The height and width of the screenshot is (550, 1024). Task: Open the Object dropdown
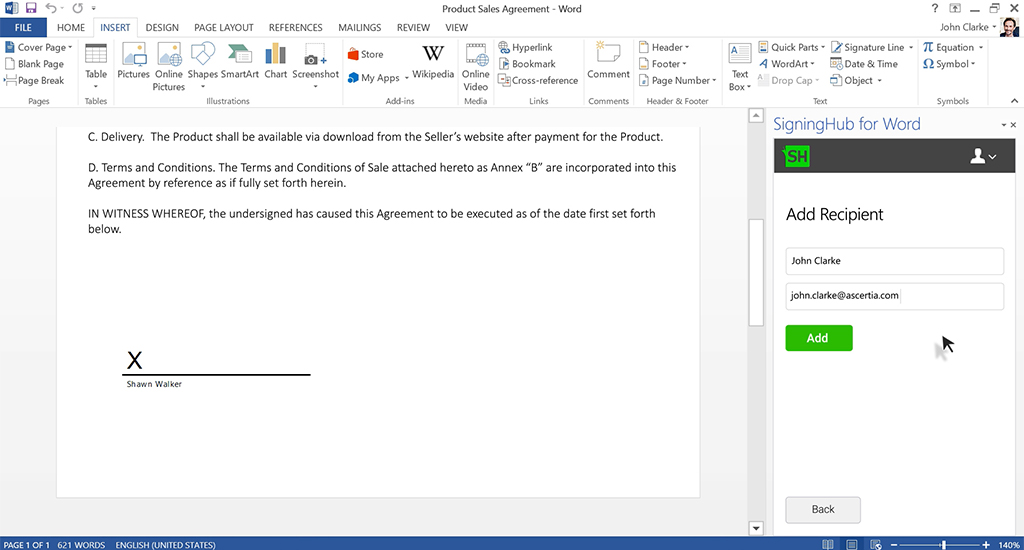(879, 80)
